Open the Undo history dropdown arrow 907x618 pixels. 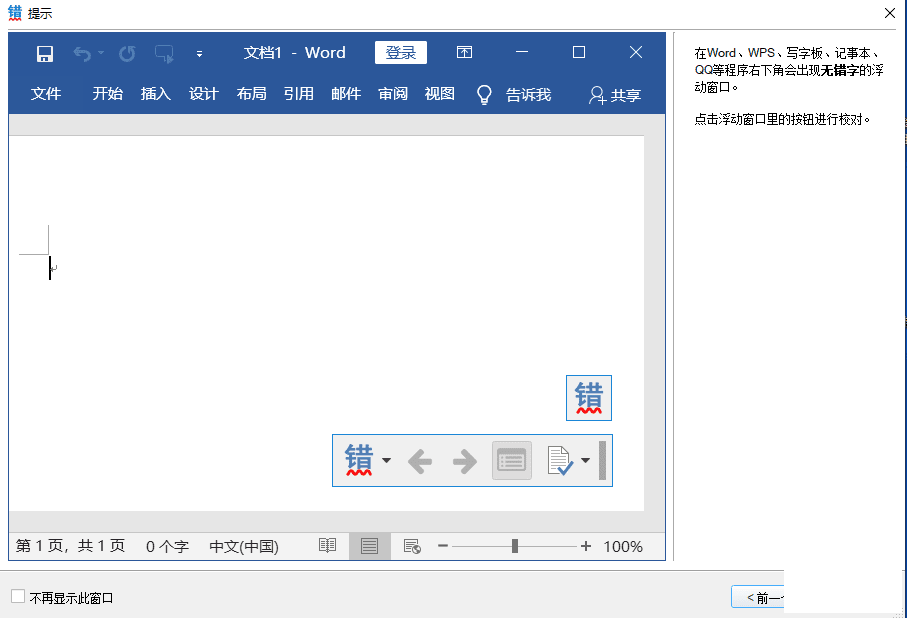(x=101, y=53)
